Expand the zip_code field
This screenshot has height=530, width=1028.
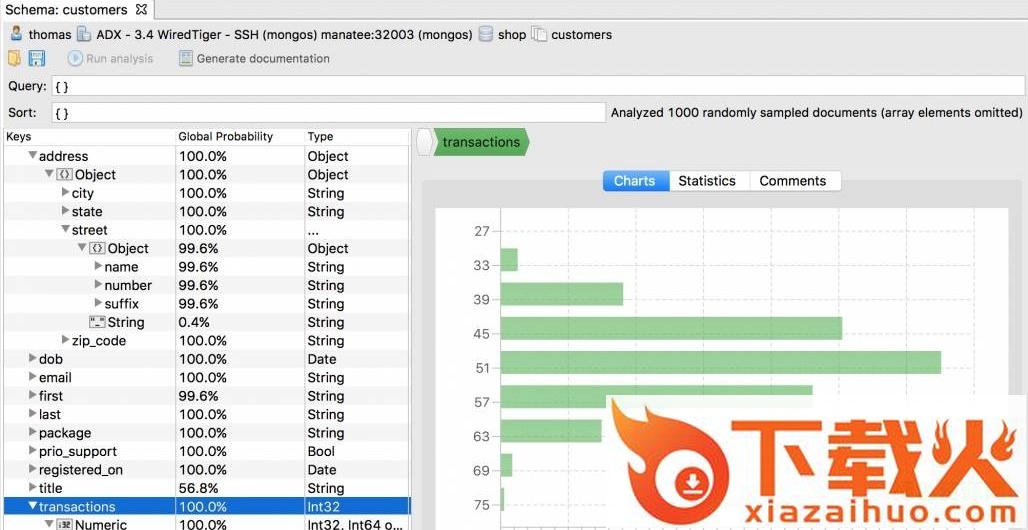(x=65, y=340)
